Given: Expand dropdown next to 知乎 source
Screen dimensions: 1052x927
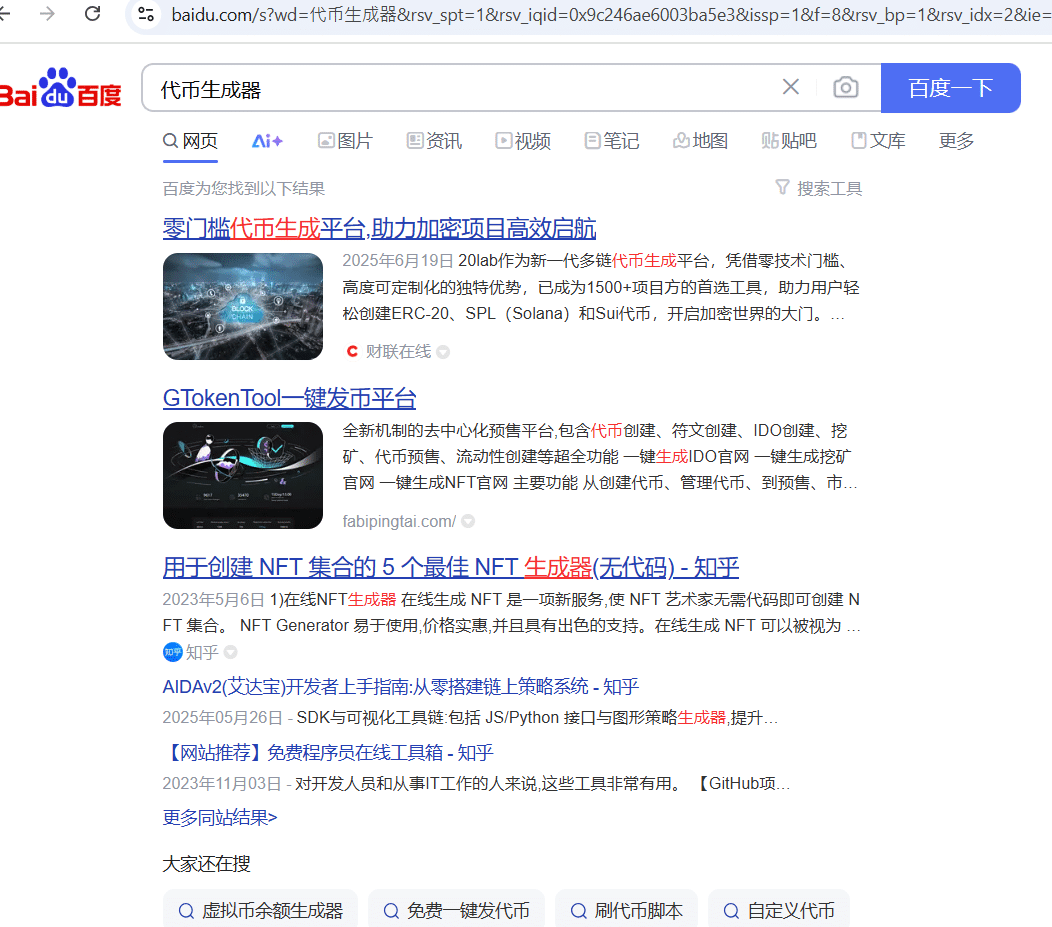Looking at the screenshot, I should tap(231, 653).
